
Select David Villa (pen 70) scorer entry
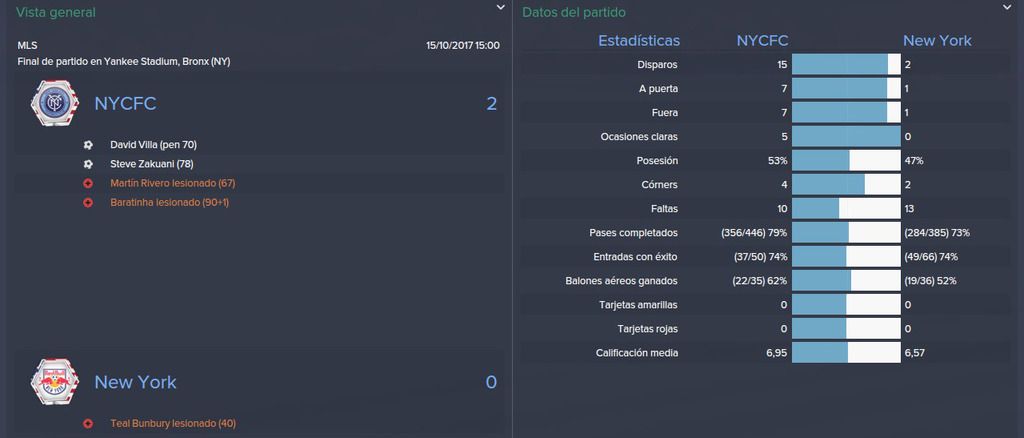(153, 145)
